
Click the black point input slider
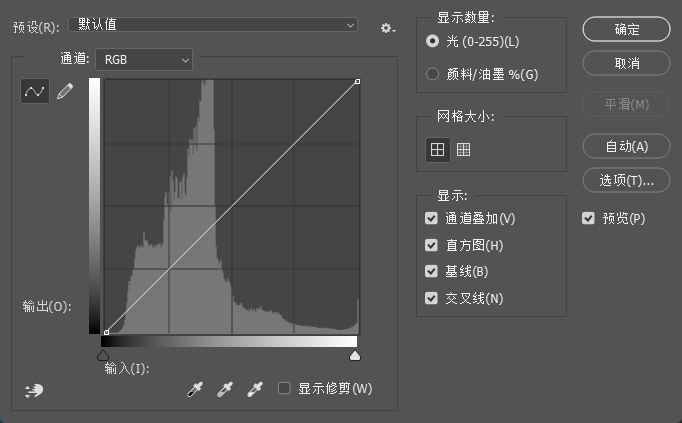point(103,355)
